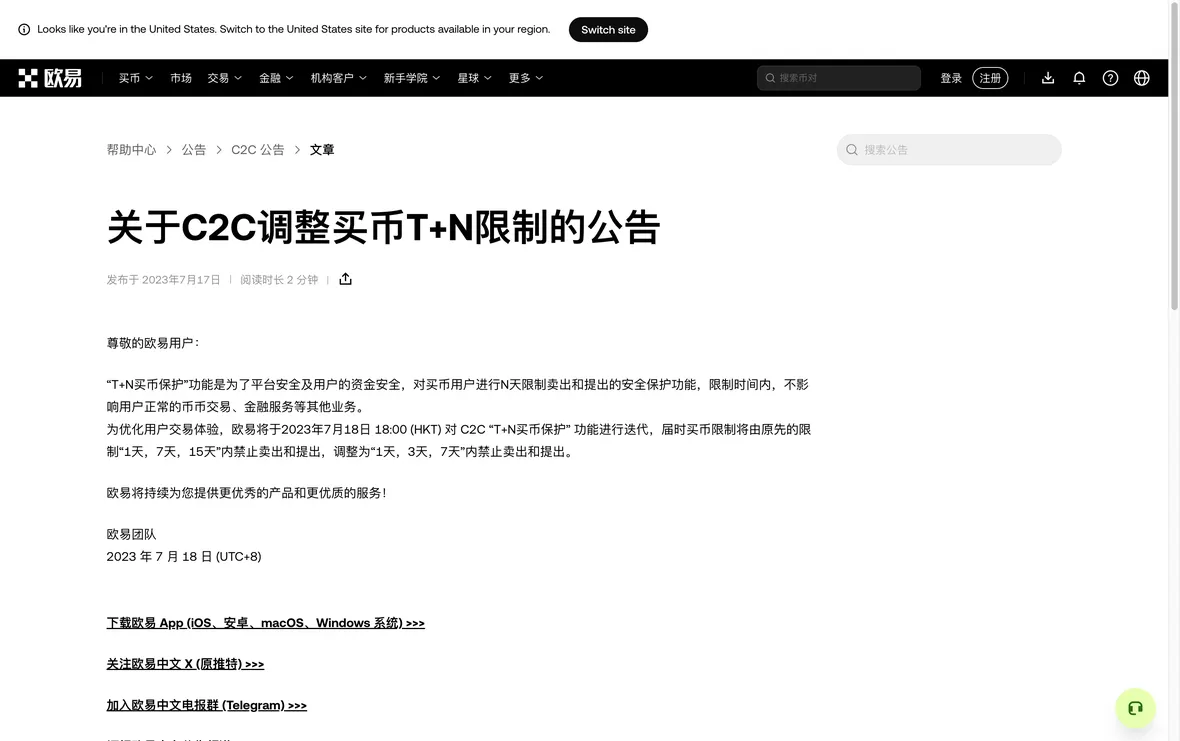
Task: Go to C2C 公告 breadcrumb
Action: [x=257, y=150]
